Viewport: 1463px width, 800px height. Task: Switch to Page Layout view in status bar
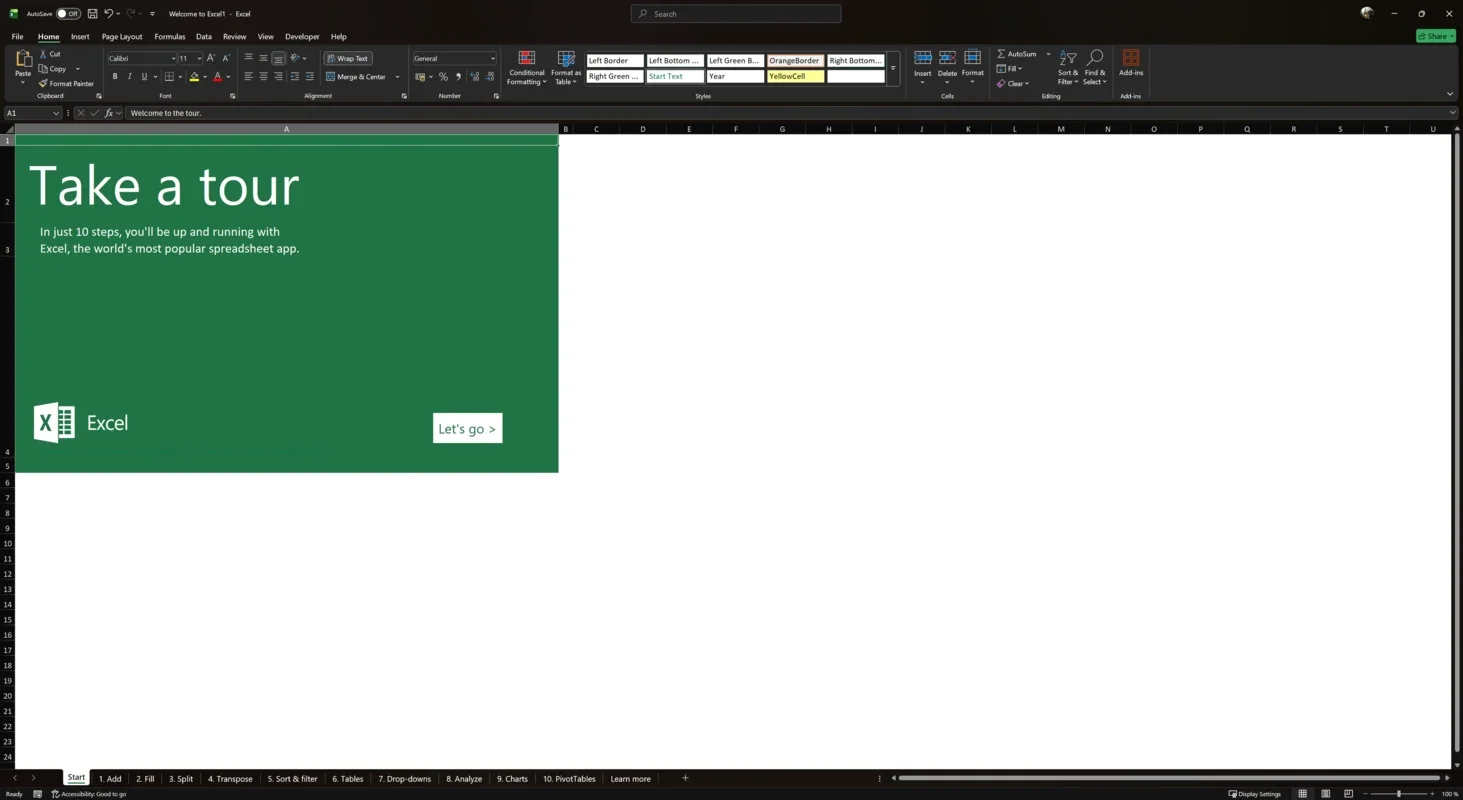pos(1326,794)
